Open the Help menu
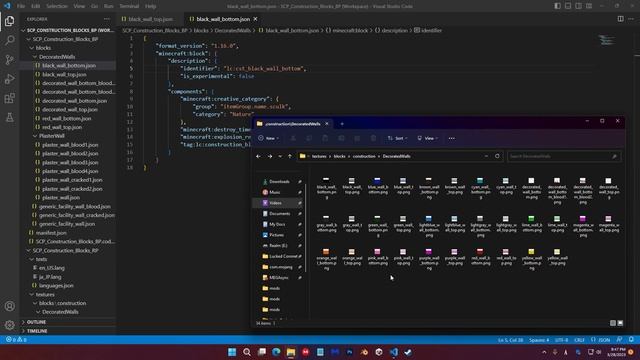 [x=151, y=6]
